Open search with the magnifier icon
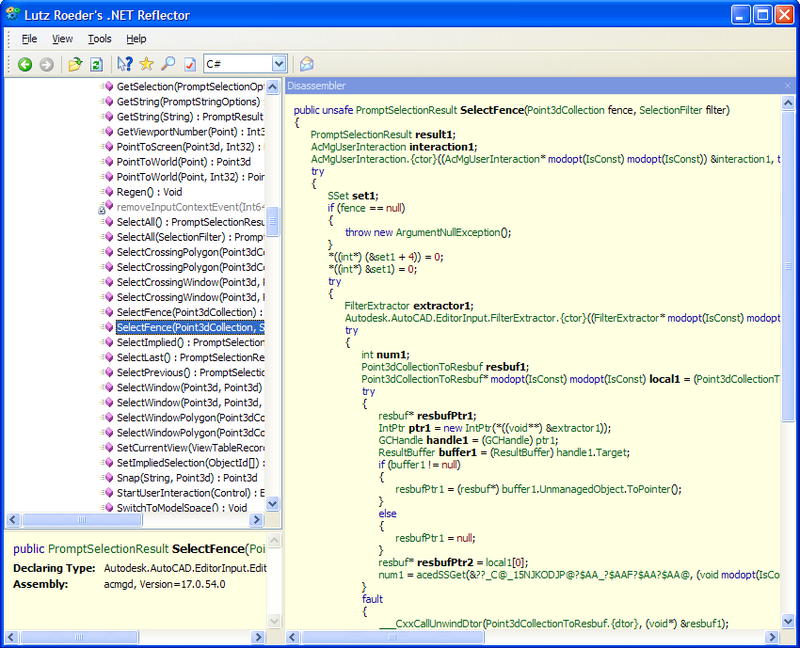The width and height of the screenshot is (800, 648). 167,64
